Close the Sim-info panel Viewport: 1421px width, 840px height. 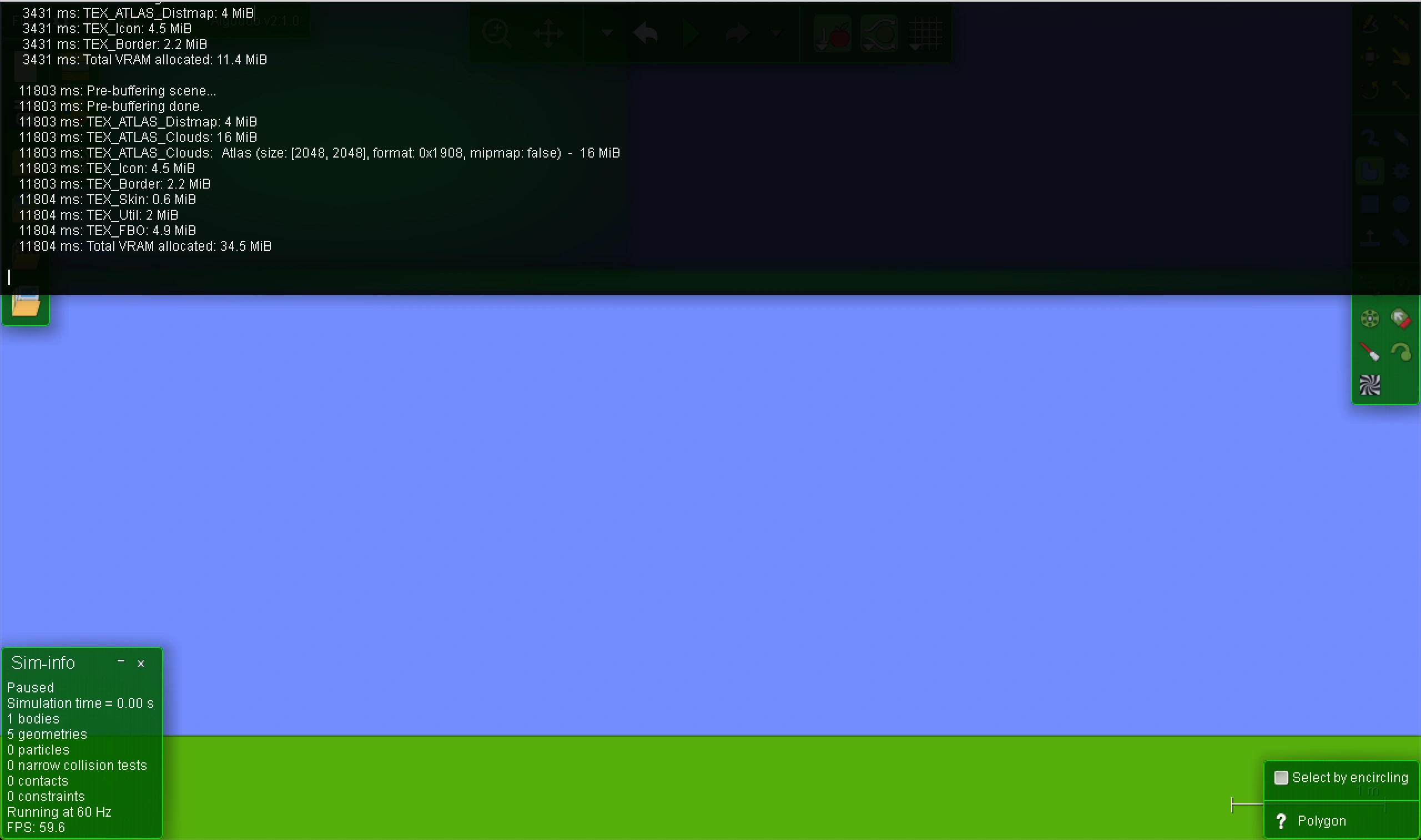point(141,664)
